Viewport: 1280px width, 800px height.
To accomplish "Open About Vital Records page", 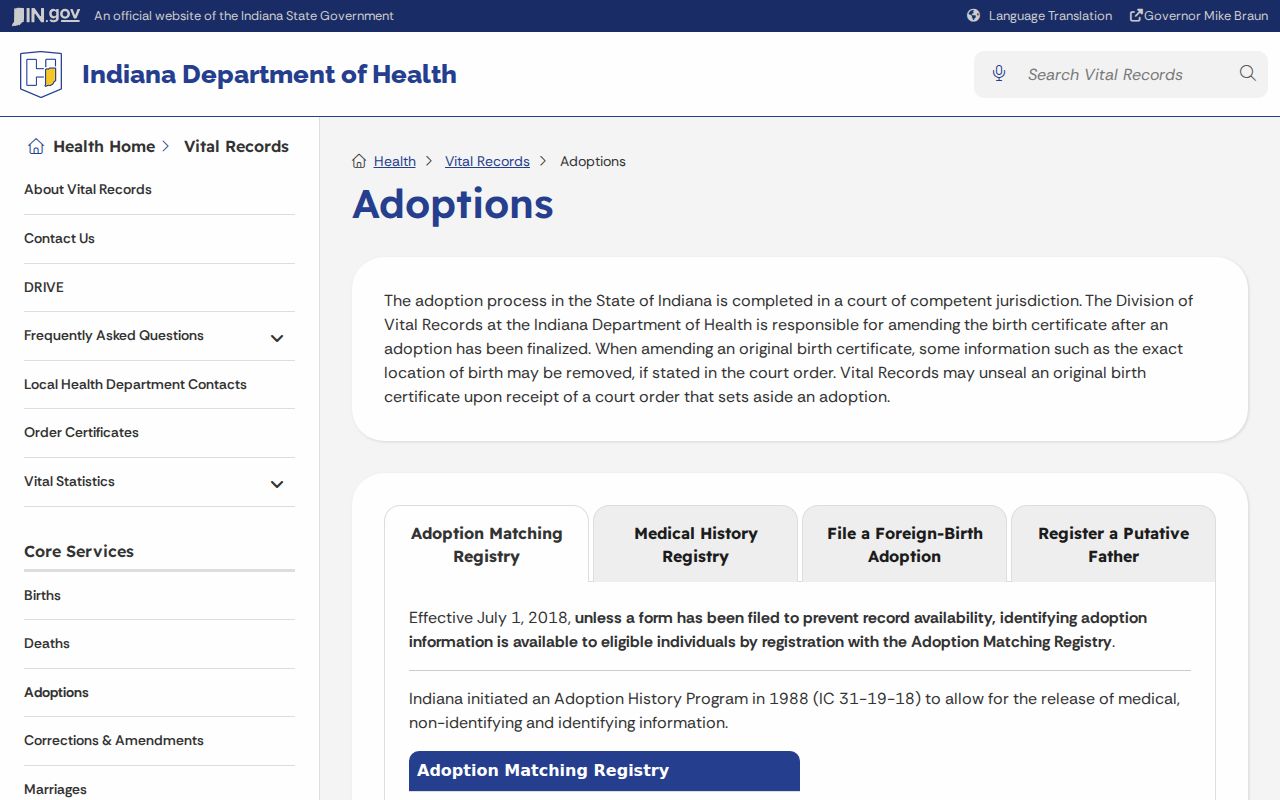I will tap(88, 189).
